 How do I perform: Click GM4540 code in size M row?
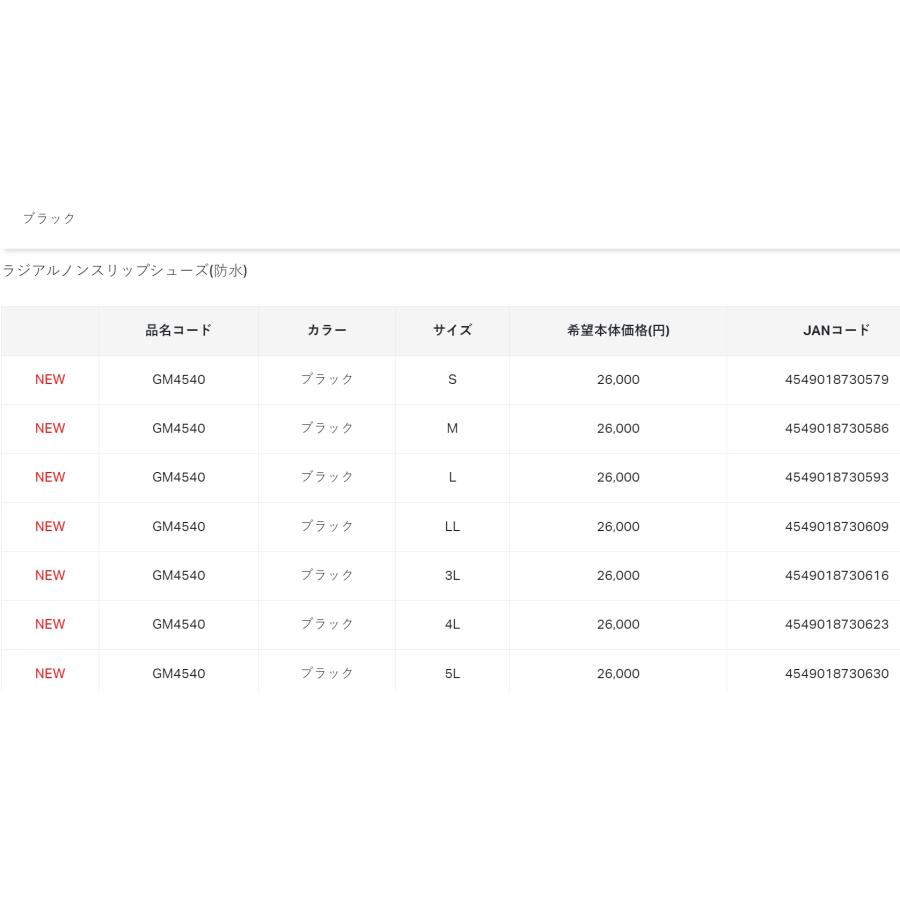coord(179,428)
